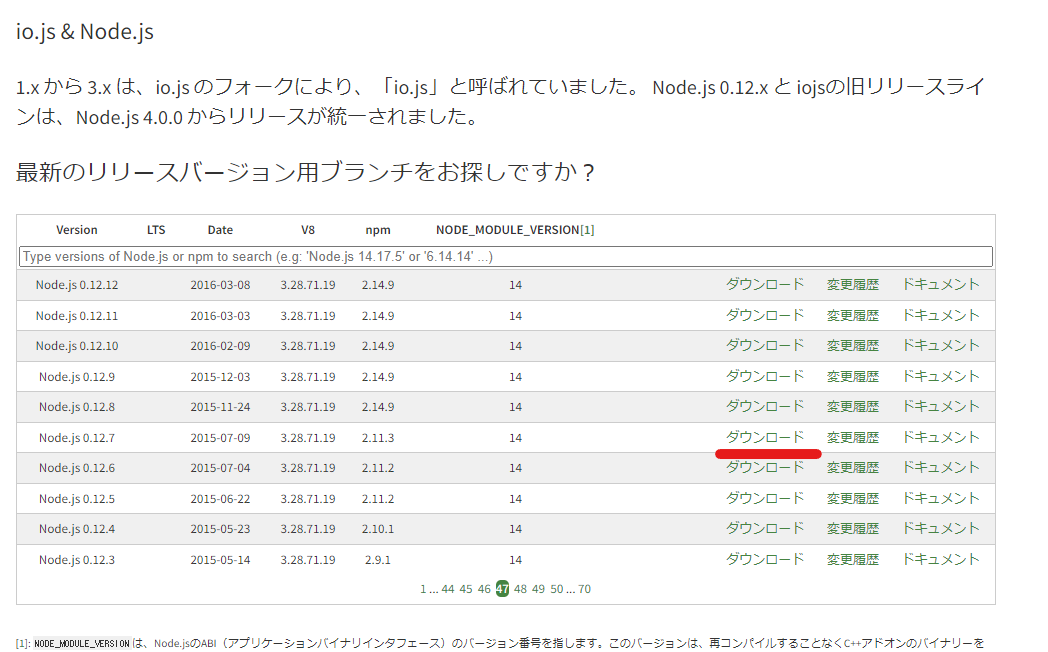Select the '2016-02-09' date cell
Viewport: 1048px width, 652px height.
[x=220, y=345]
